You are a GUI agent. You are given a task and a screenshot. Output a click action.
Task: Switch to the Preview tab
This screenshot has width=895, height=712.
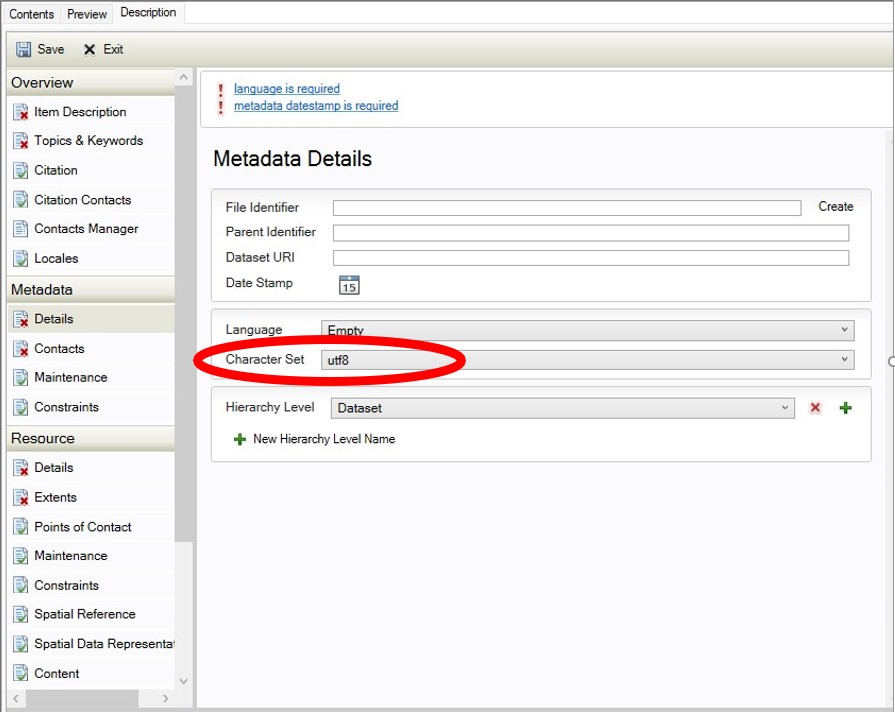(85, 14)
